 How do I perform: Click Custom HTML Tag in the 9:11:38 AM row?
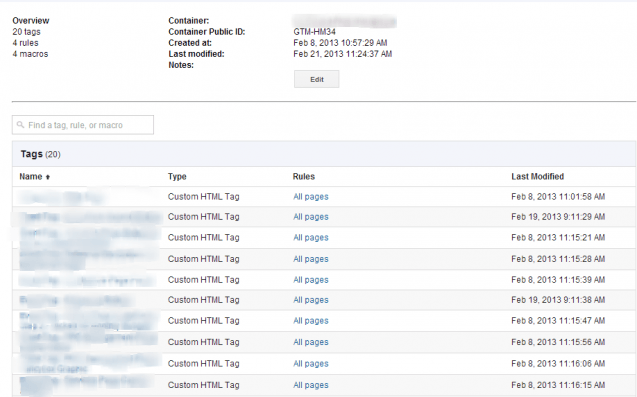204,300
